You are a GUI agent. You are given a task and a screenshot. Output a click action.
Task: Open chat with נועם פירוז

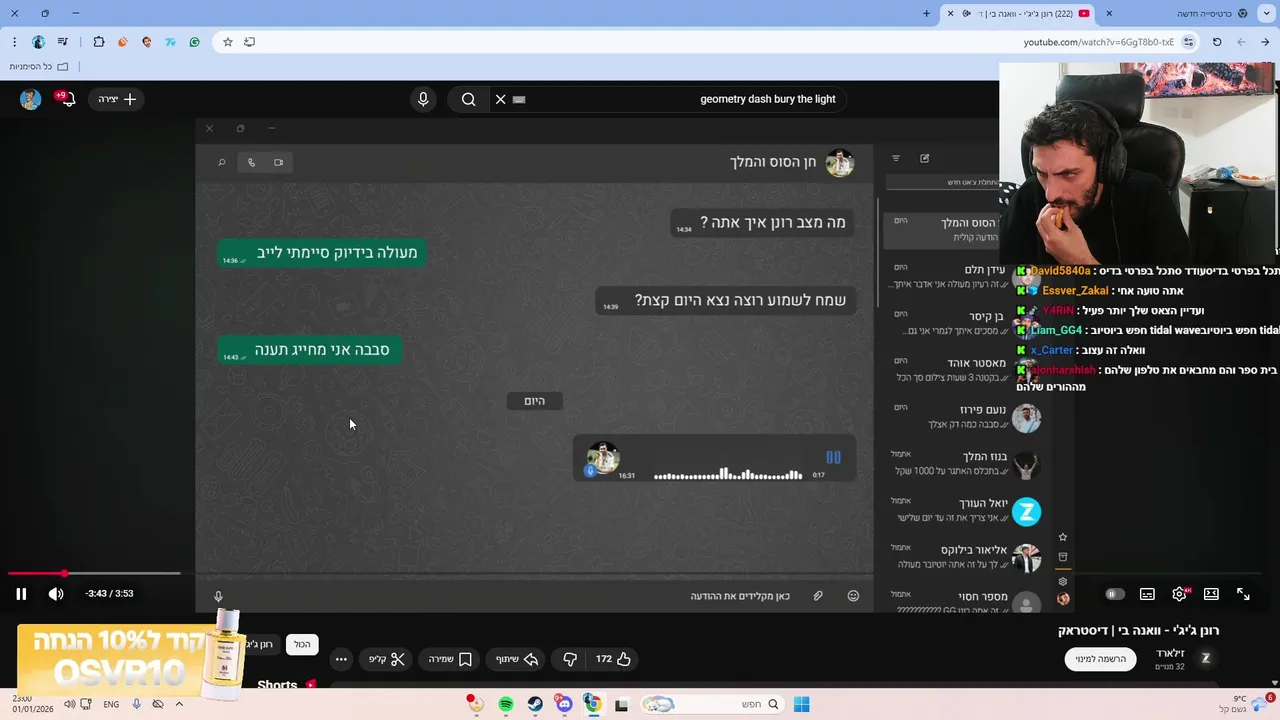click(964, 416)
